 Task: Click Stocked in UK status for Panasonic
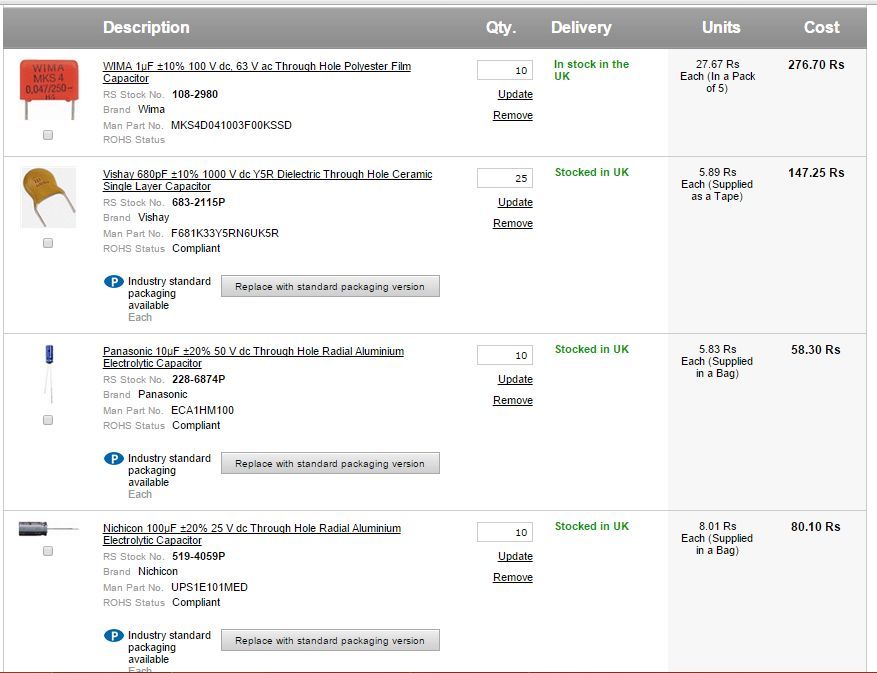[x=592, y=349]
